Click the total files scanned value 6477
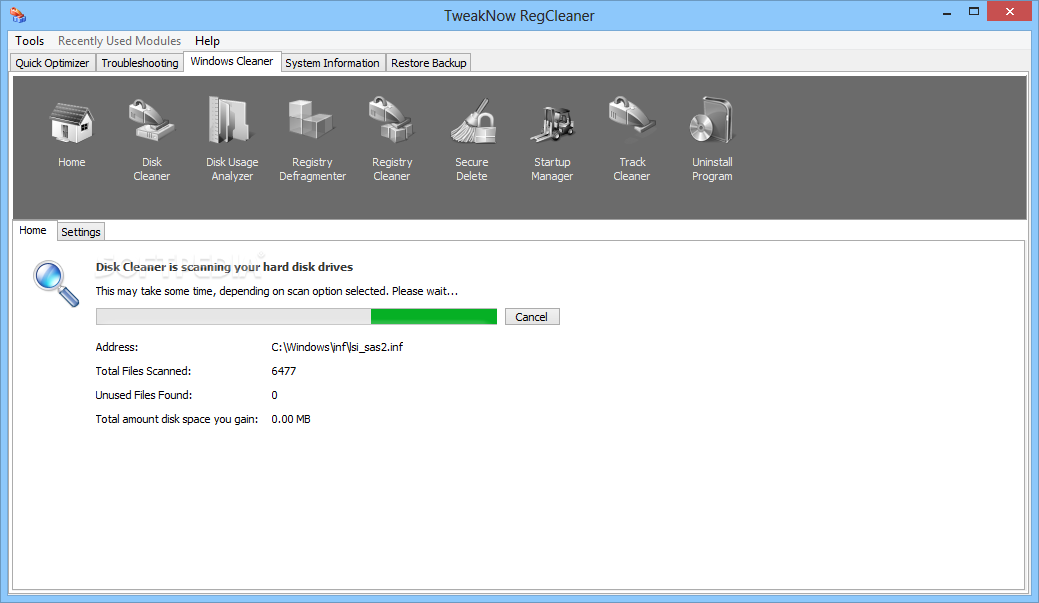Screen dimensions: 1039x603 [284, 371]
